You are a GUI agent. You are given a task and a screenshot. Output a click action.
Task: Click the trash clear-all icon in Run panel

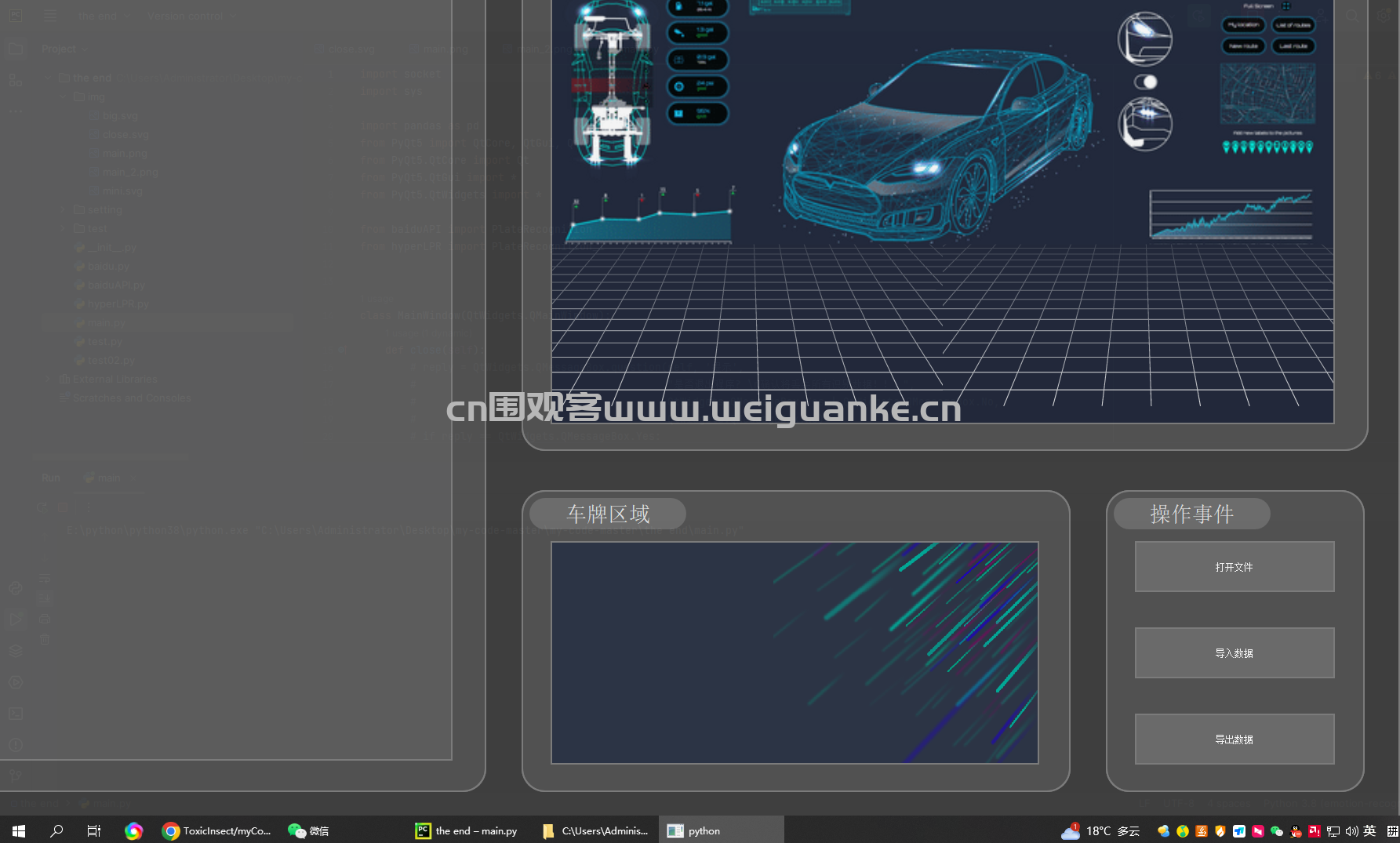coord(45,639)
